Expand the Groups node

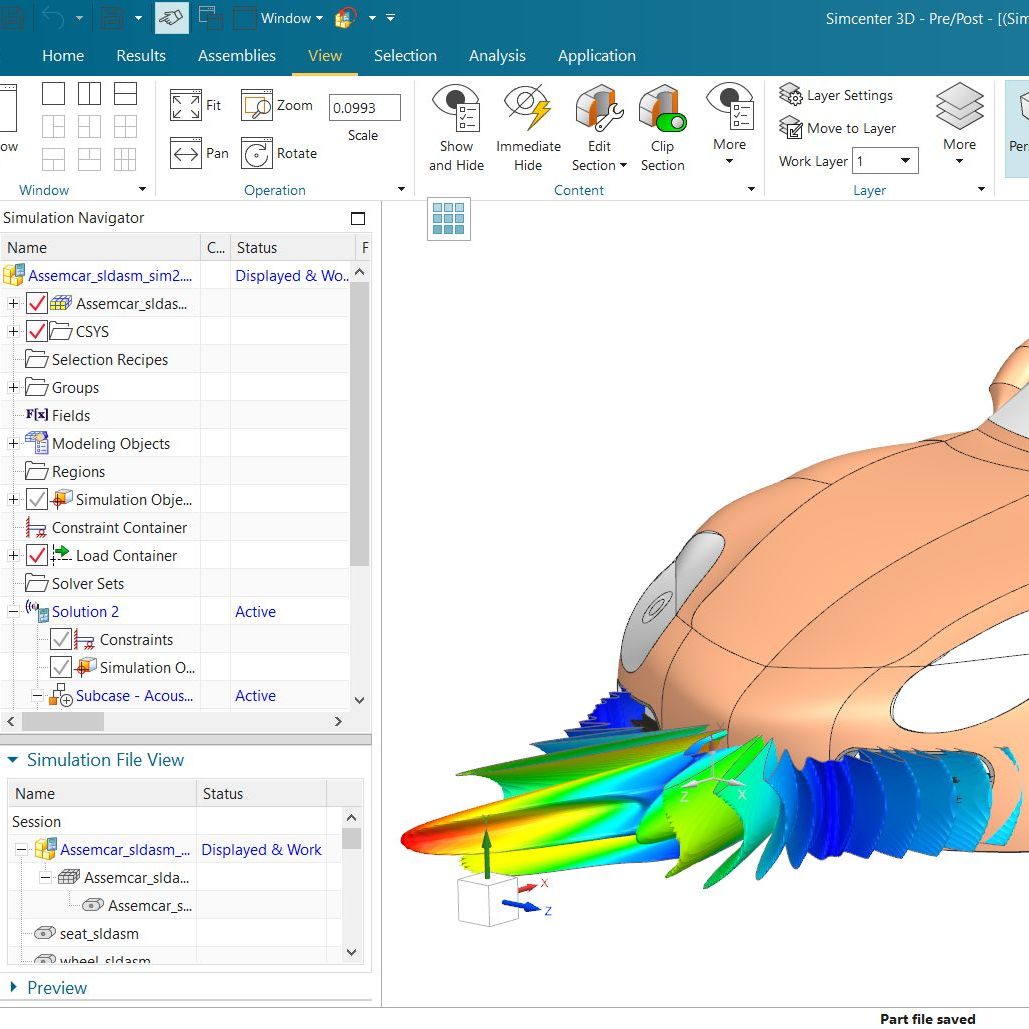[13, 387]
